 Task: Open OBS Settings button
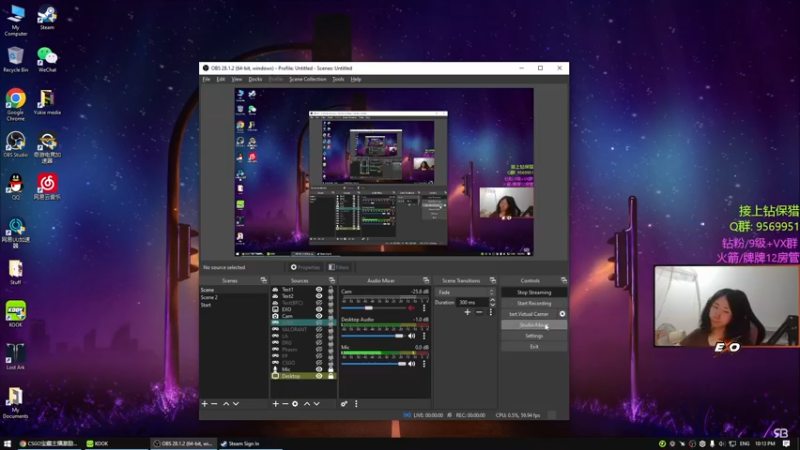tap(534, 336)
